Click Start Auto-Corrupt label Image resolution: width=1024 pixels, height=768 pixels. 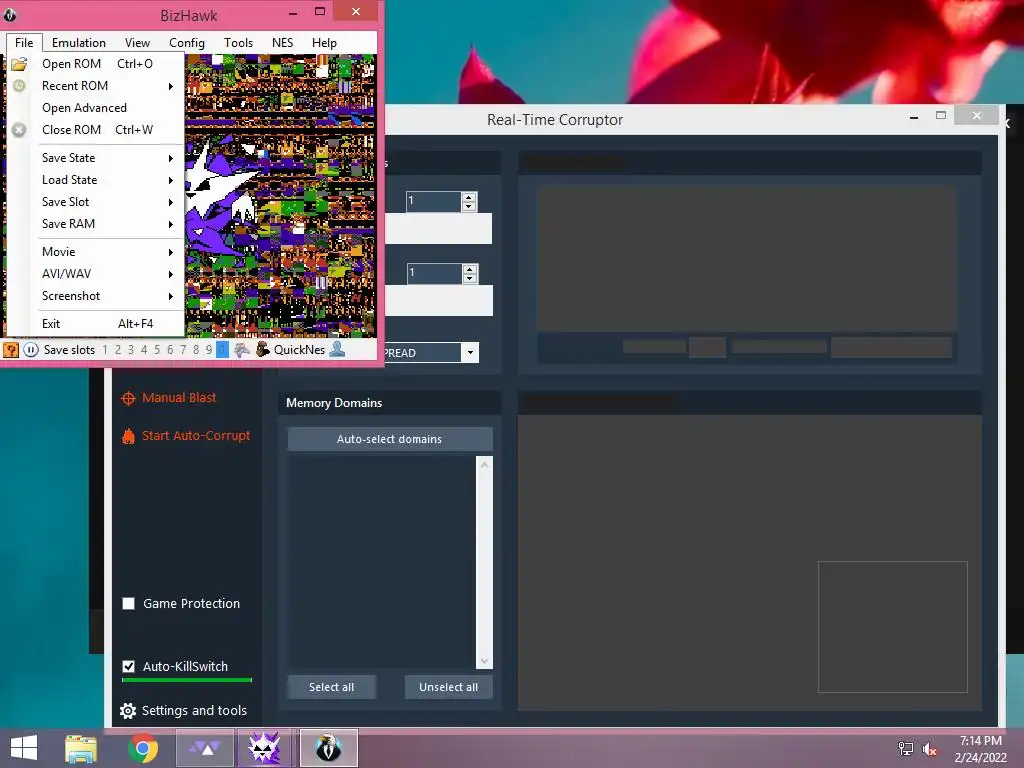coord(196,436)
